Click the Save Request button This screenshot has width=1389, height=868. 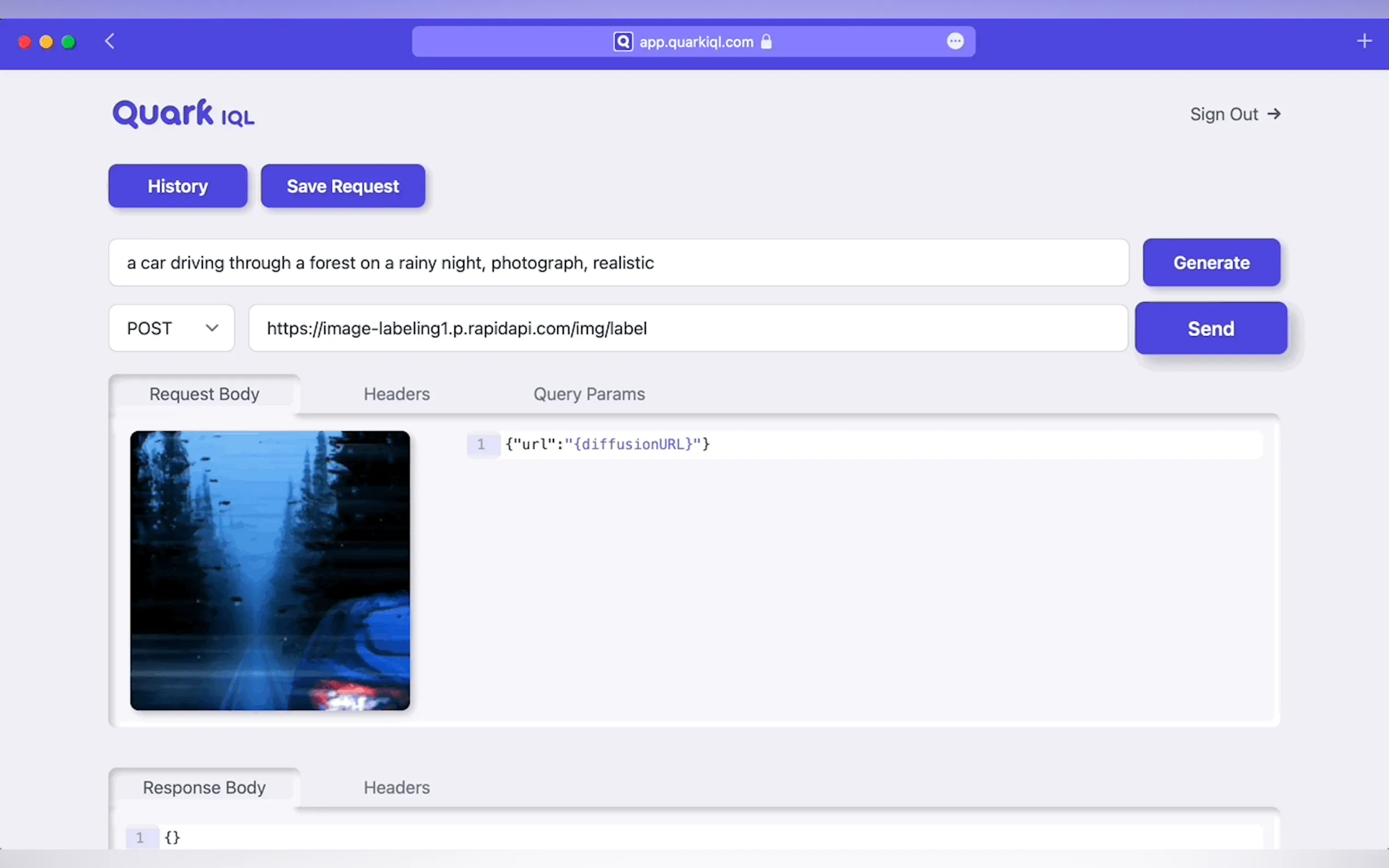tap(343, 186)
